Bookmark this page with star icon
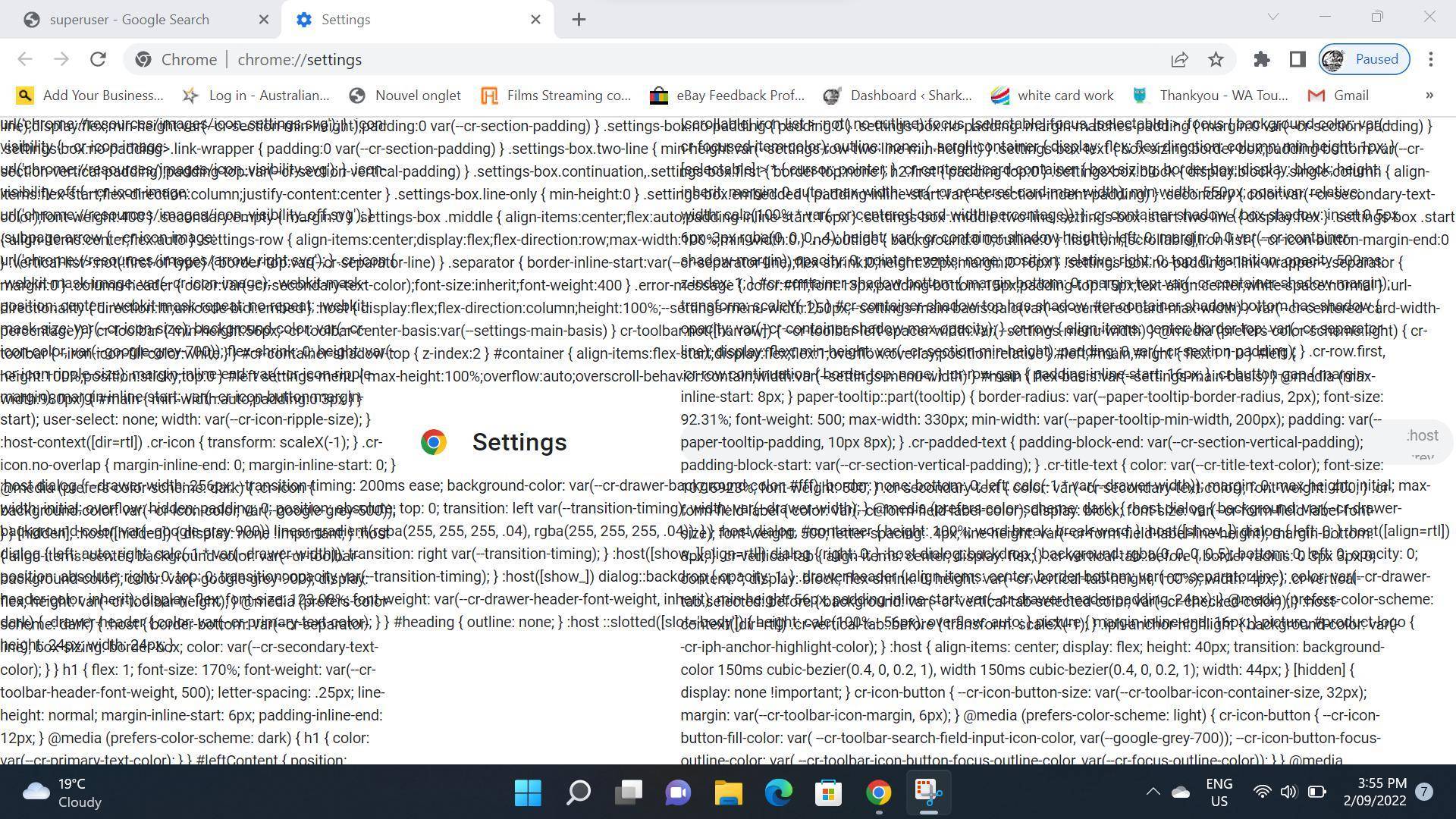This screenshot has width=1456, height=819. (x=1216, y=59)
